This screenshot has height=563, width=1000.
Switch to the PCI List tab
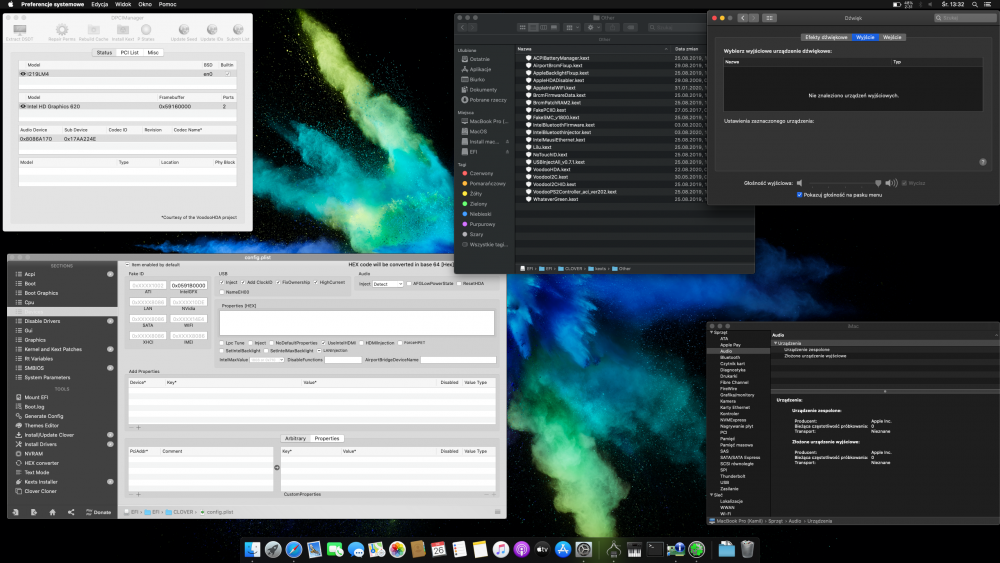tap(129, 52)
